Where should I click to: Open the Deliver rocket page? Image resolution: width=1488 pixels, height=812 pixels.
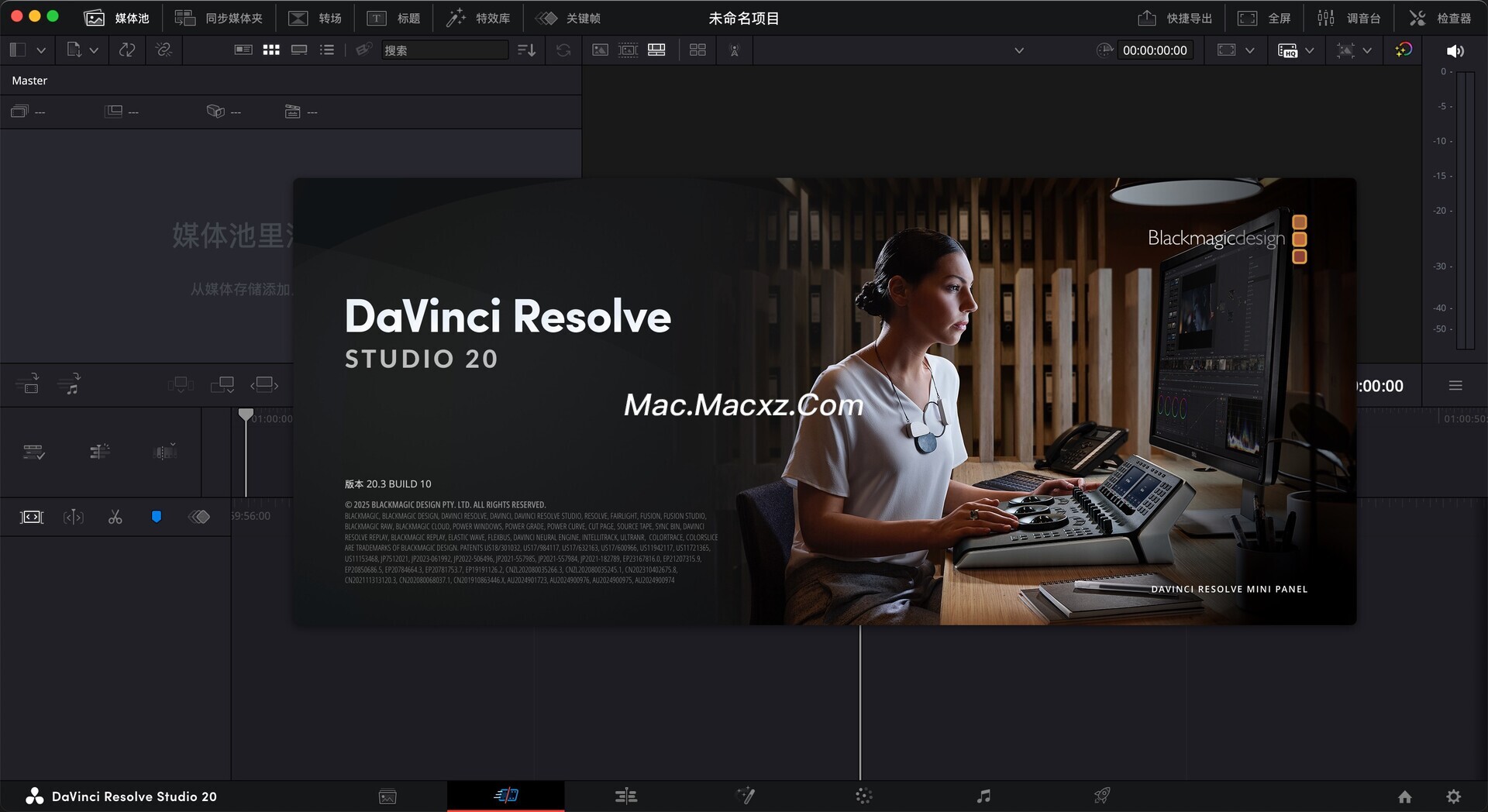(1102, 797)
